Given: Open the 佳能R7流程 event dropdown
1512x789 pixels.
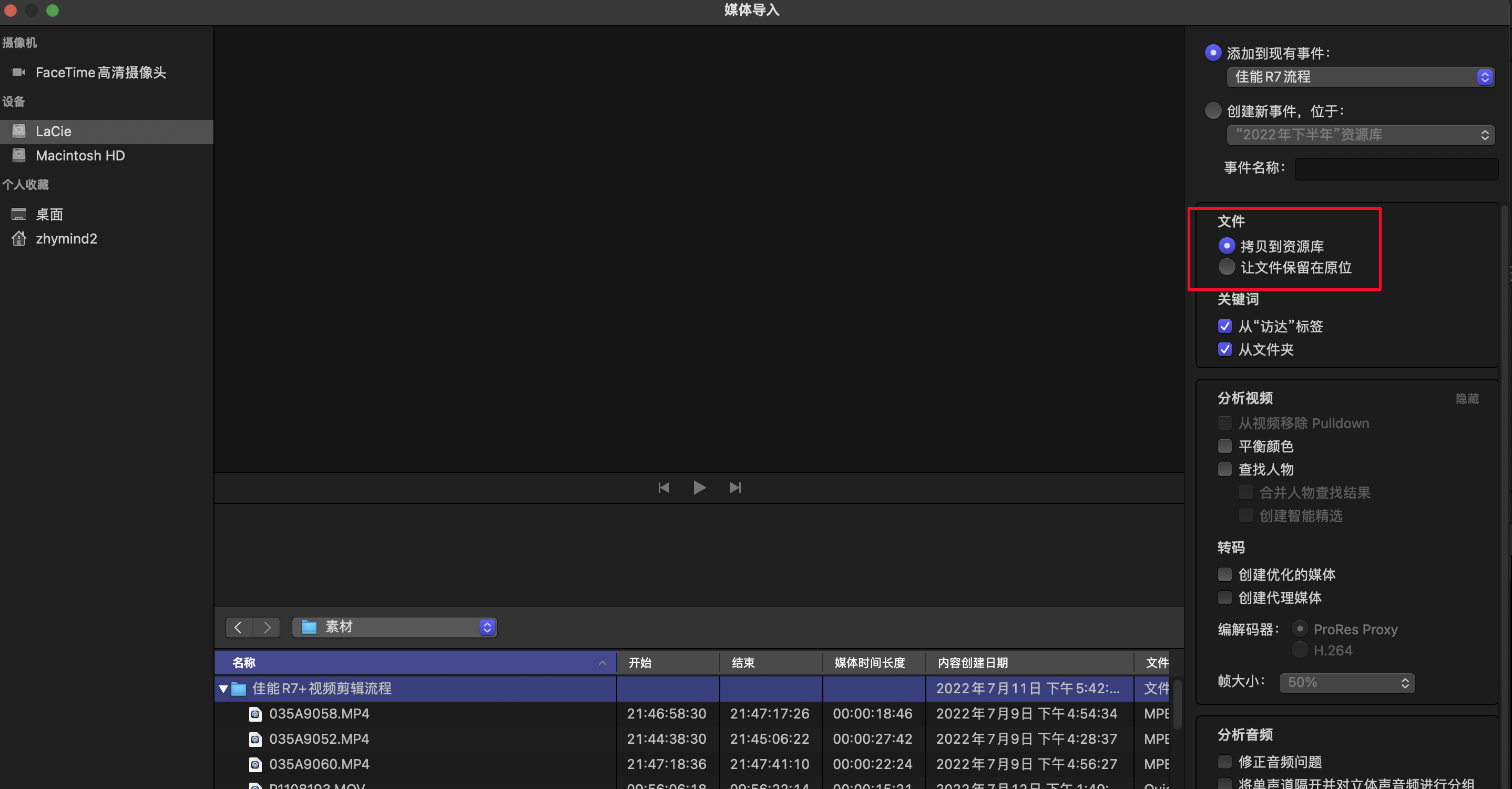Looking at the screenshot, I should [1360, 77].
